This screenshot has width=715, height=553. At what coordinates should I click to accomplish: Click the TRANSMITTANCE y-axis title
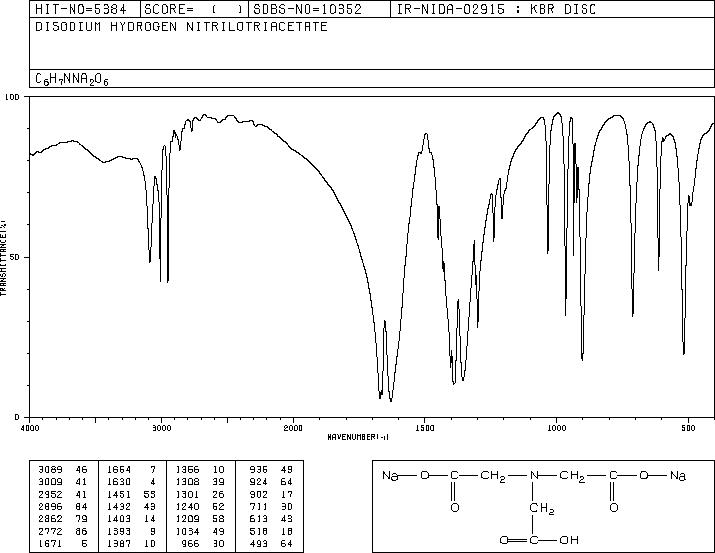(4, 257)
